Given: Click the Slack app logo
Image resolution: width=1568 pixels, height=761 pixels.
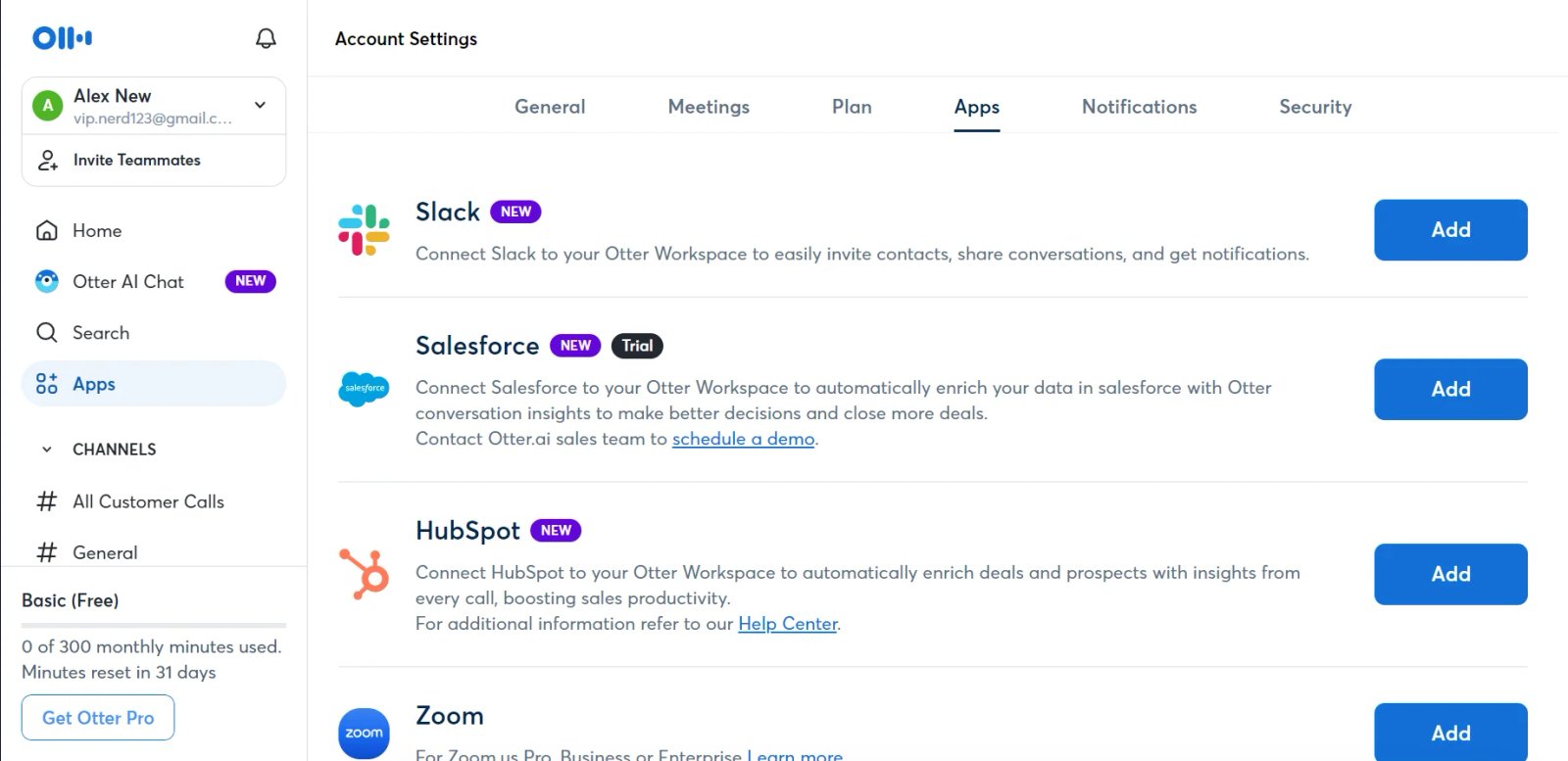Looking at the screenshot, I should point(364,229).
